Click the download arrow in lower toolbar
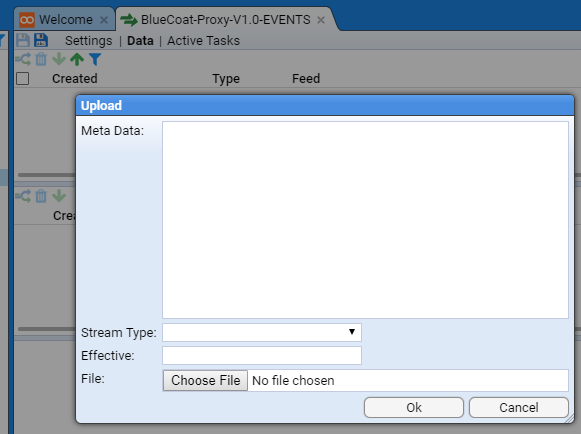The image size is (581, 434). click(59, 196)
